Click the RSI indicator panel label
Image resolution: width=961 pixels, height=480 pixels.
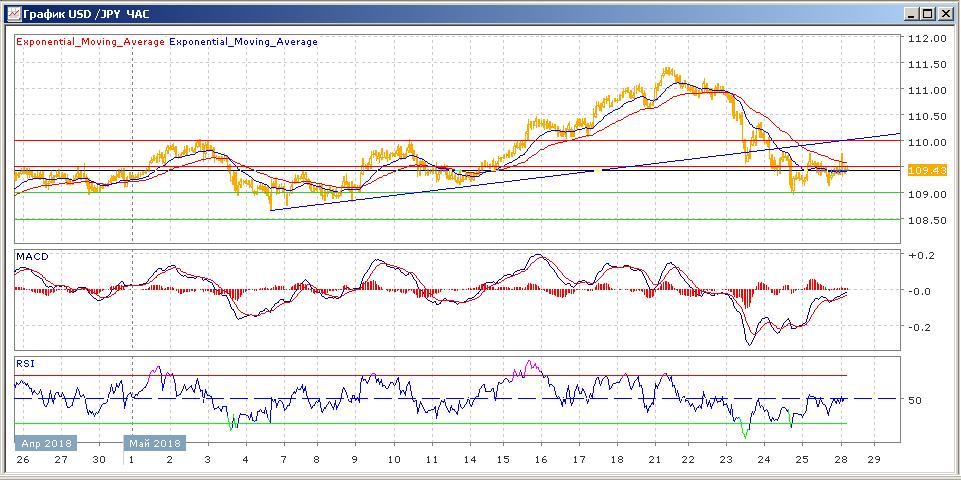coord(25,364)
